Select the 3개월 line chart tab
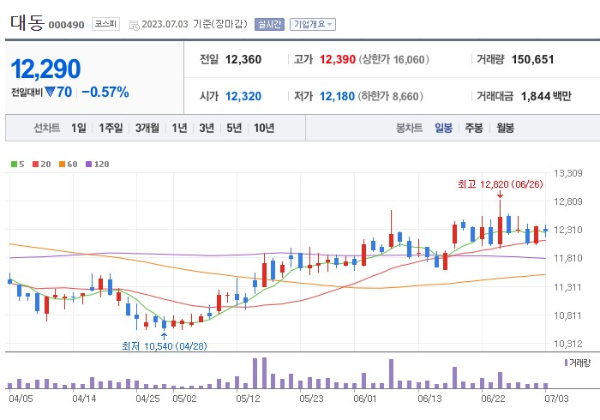The image size is (600, 420). coord(147,128)
